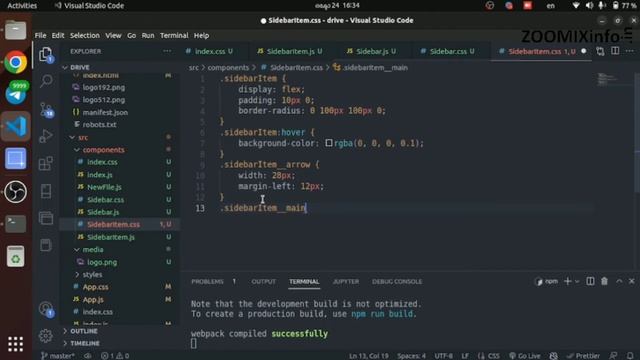This screenshot has width=640, height=360.
Task: Click Go Live in status bar
Action: tap(525, 356)
